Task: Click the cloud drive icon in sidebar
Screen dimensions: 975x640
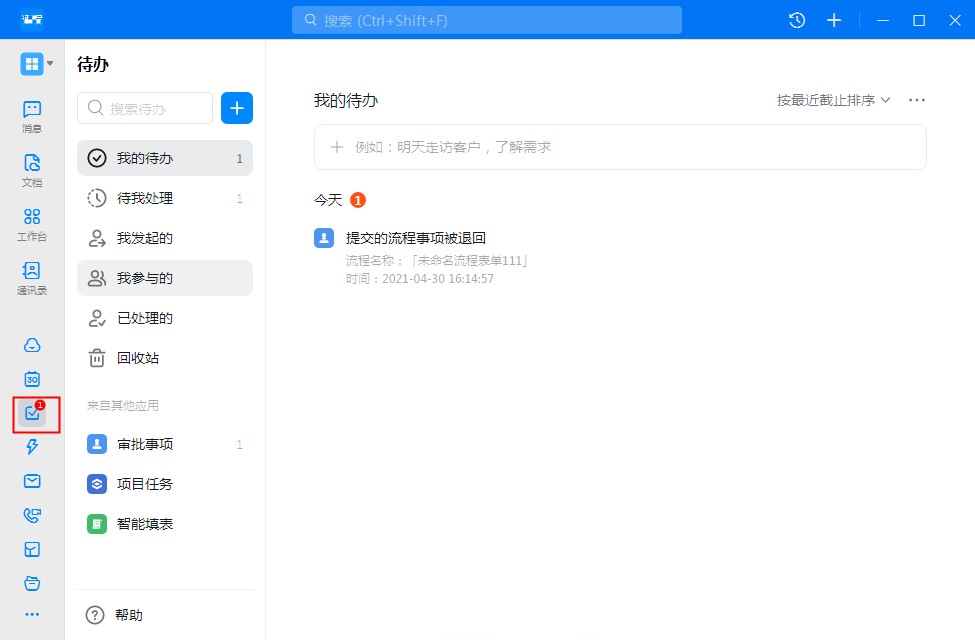Action: [32, 345]
